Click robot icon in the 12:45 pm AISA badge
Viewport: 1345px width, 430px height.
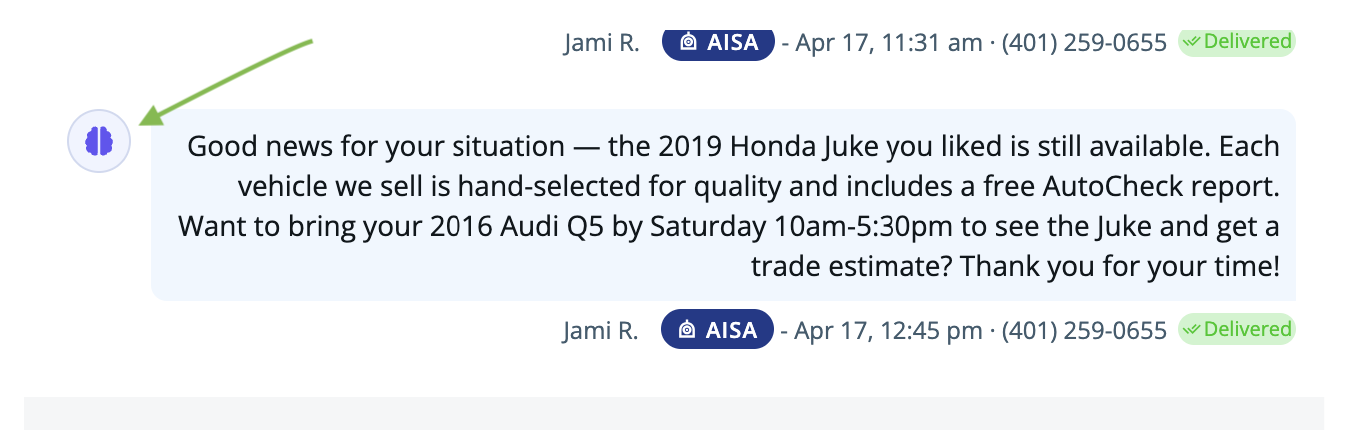[688, 330]
